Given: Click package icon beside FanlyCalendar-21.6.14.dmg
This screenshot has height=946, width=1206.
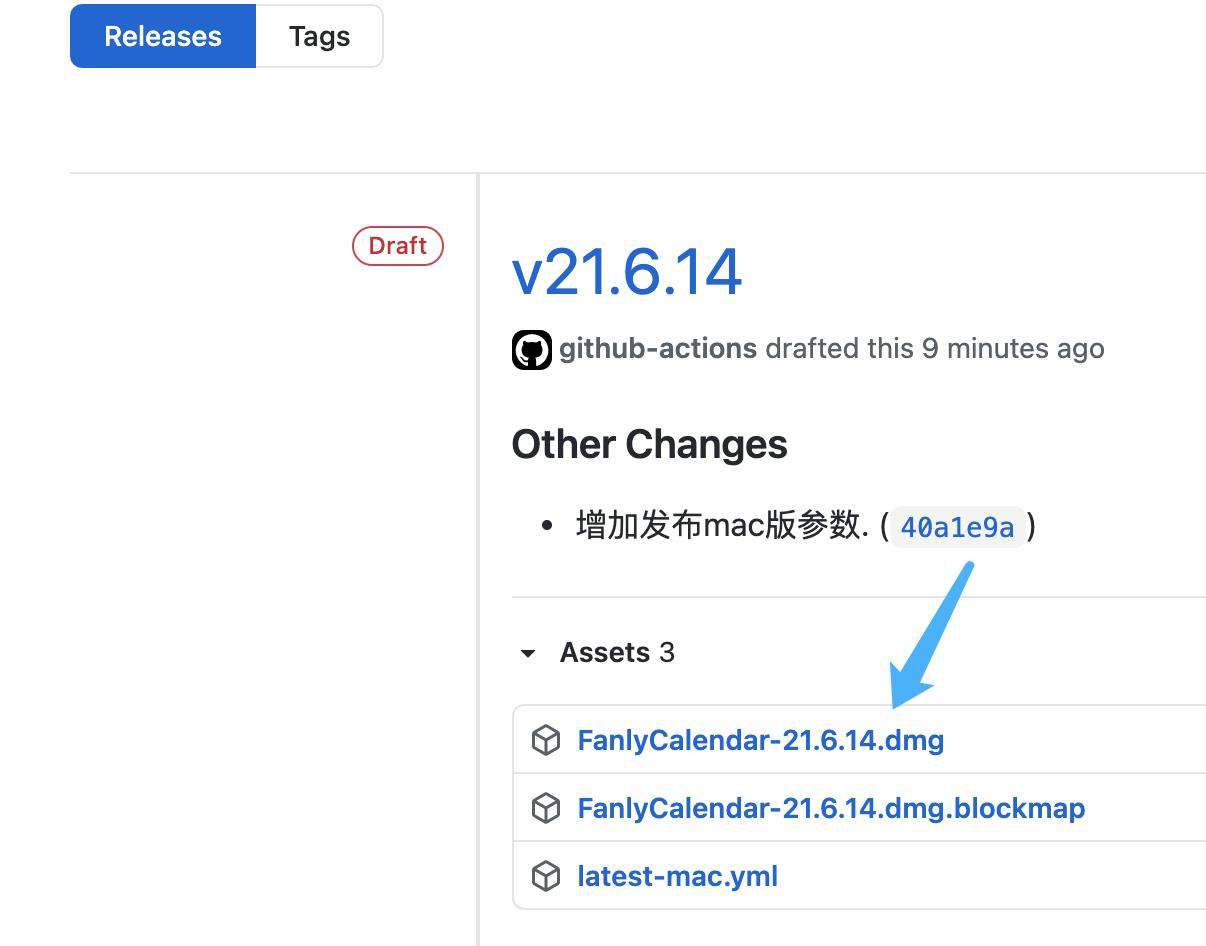Looking at the screenshot, I should tap(546, 740).
